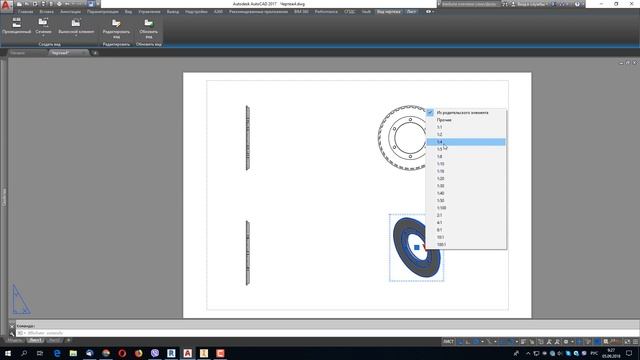
Task: Add a new layout with plus button
Action: 68,340
